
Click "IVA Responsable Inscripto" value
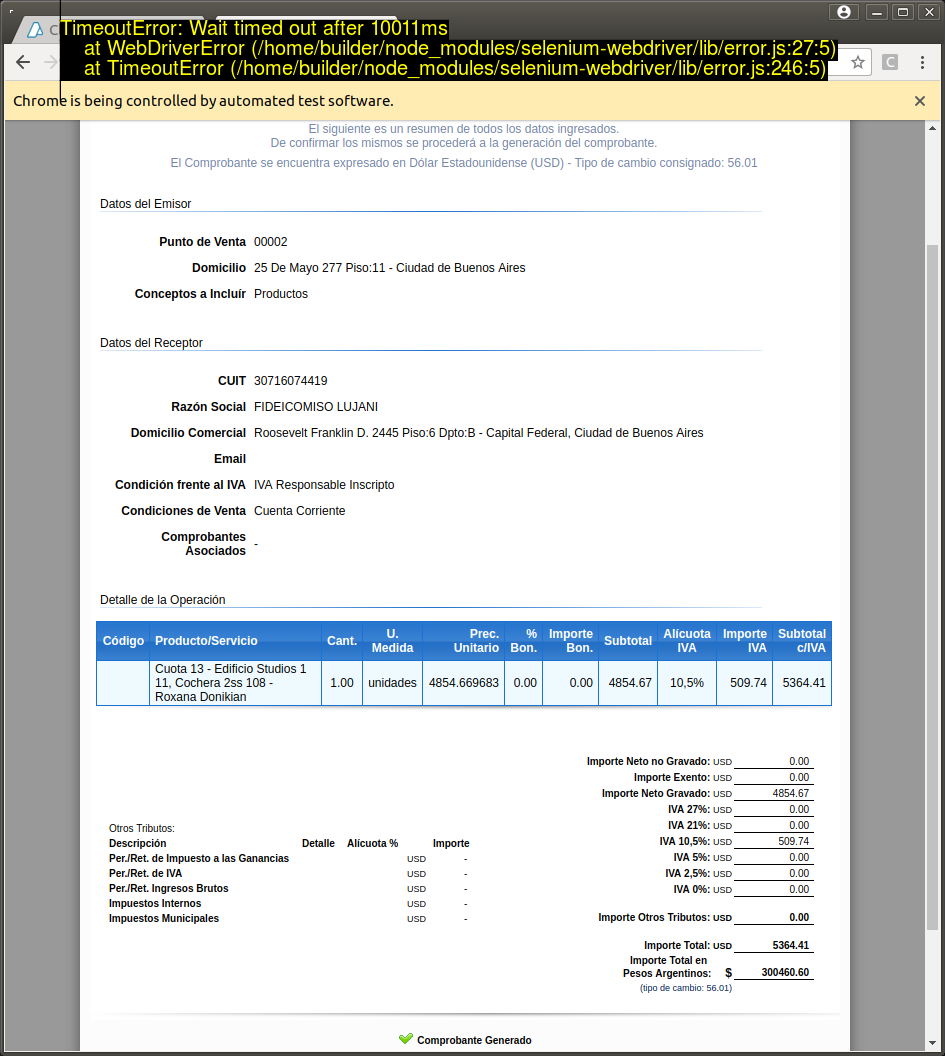(324, 485)
